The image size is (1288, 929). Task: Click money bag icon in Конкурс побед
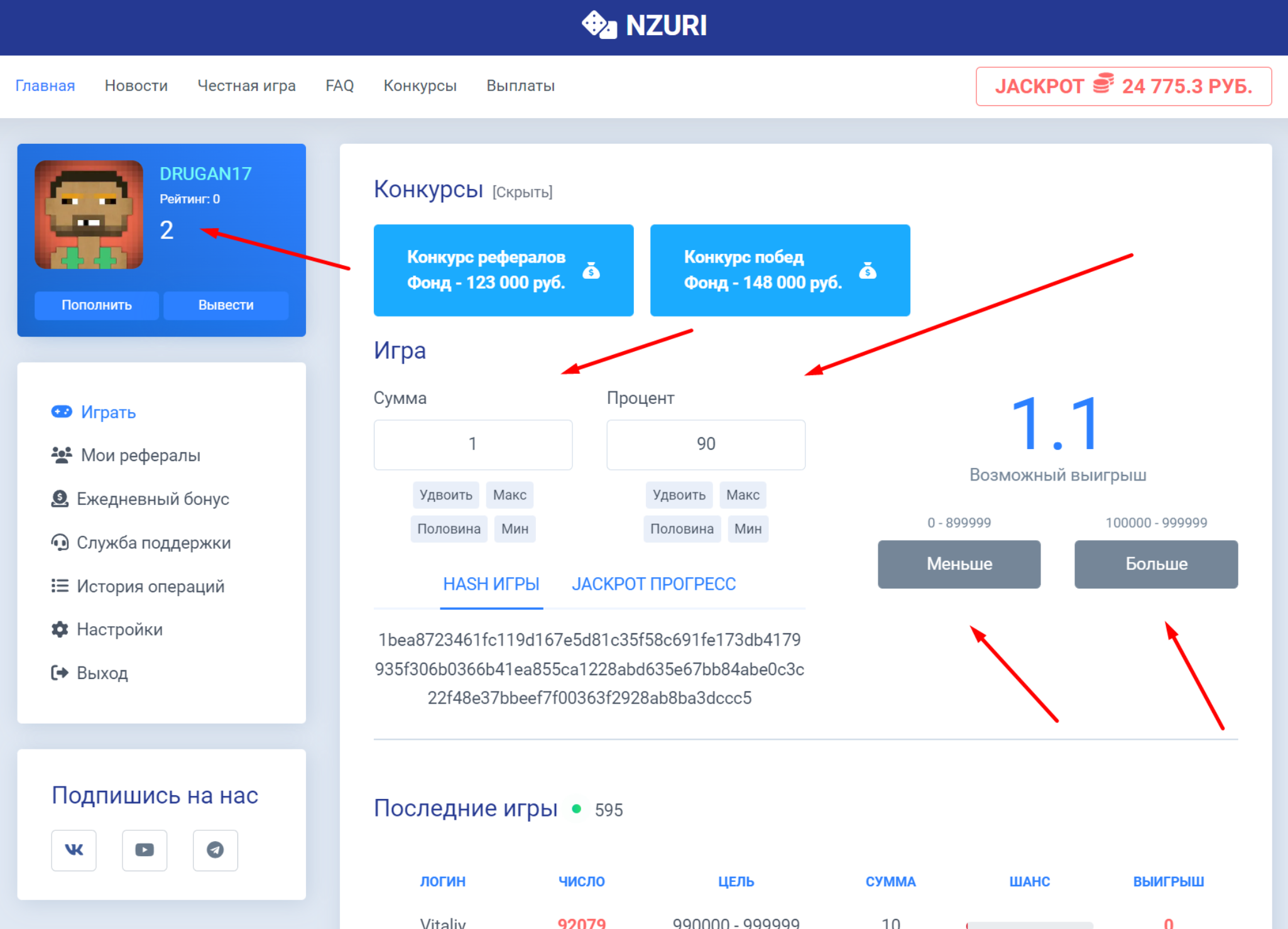tap(868, 270)
